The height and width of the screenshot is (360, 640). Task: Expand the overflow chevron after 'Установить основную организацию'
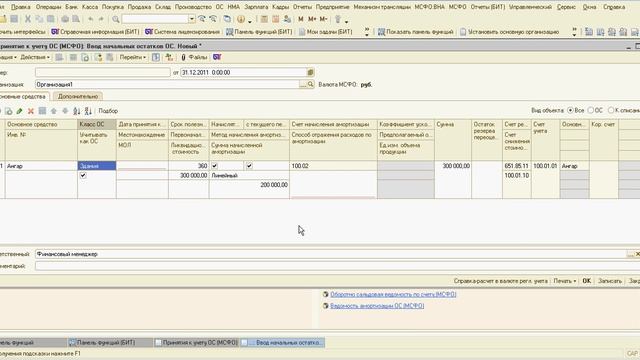click(574, 32)
